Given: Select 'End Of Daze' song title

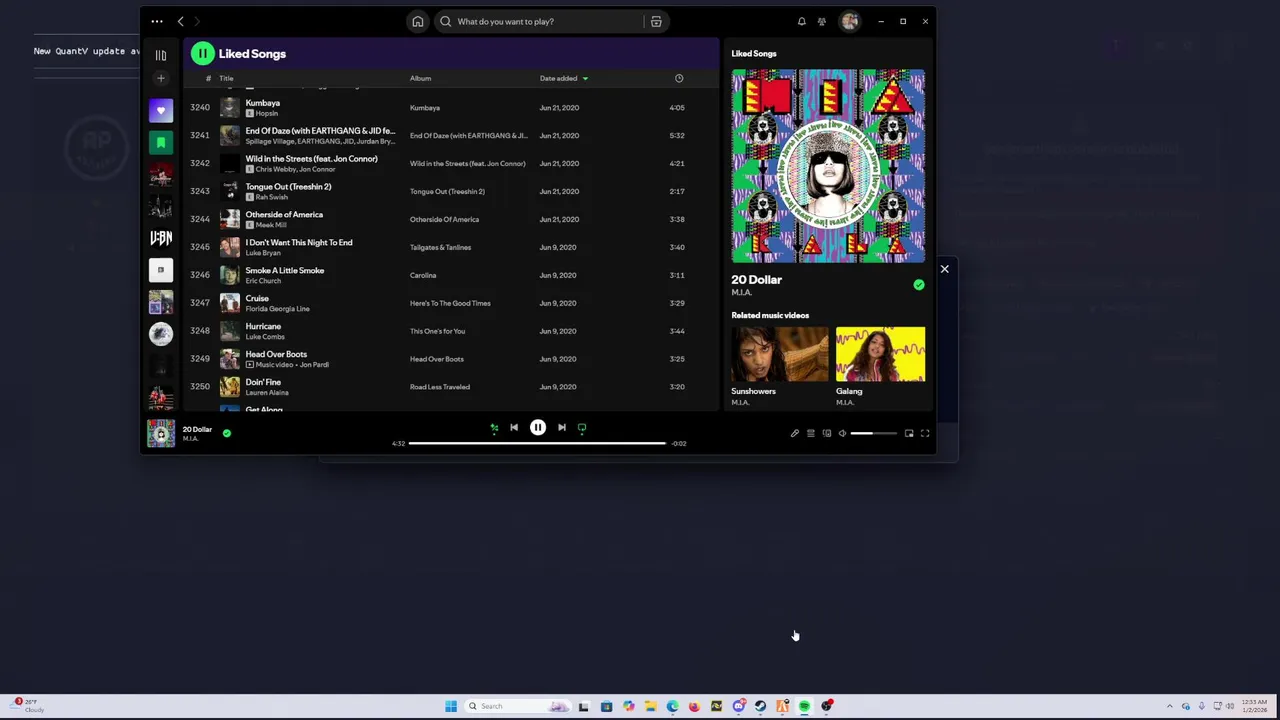Looking at the screenshot, I should (x=320, y=131).
